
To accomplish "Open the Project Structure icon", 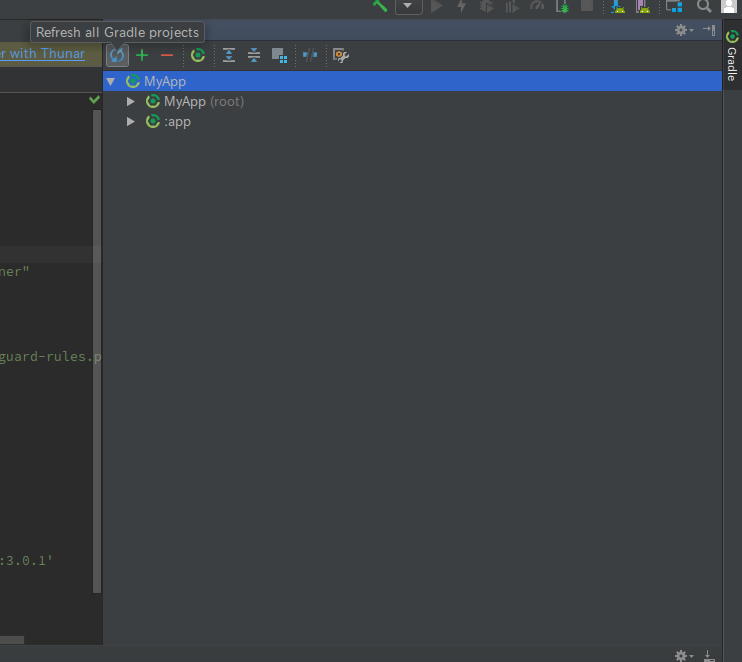I will [x=674, y=6].
